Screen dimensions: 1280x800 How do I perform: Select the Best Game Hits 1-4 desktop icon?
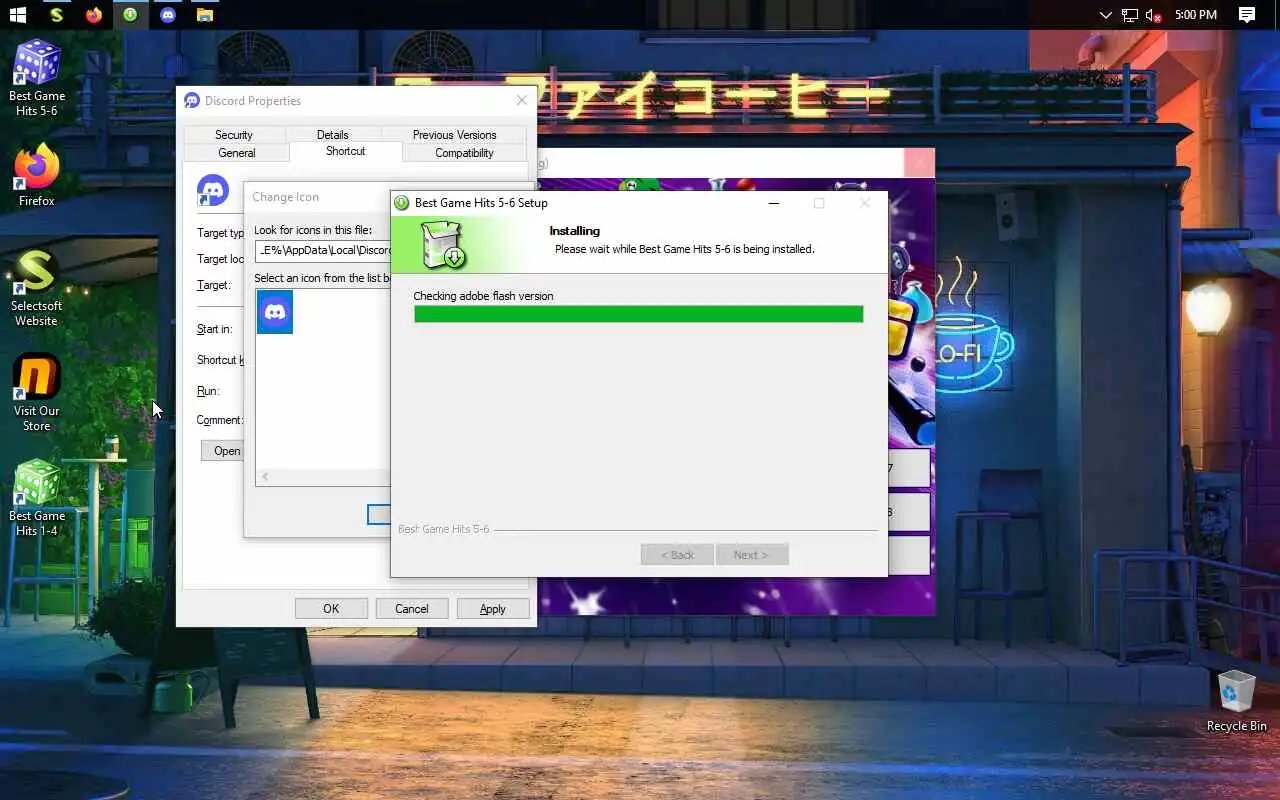(37, 498)
